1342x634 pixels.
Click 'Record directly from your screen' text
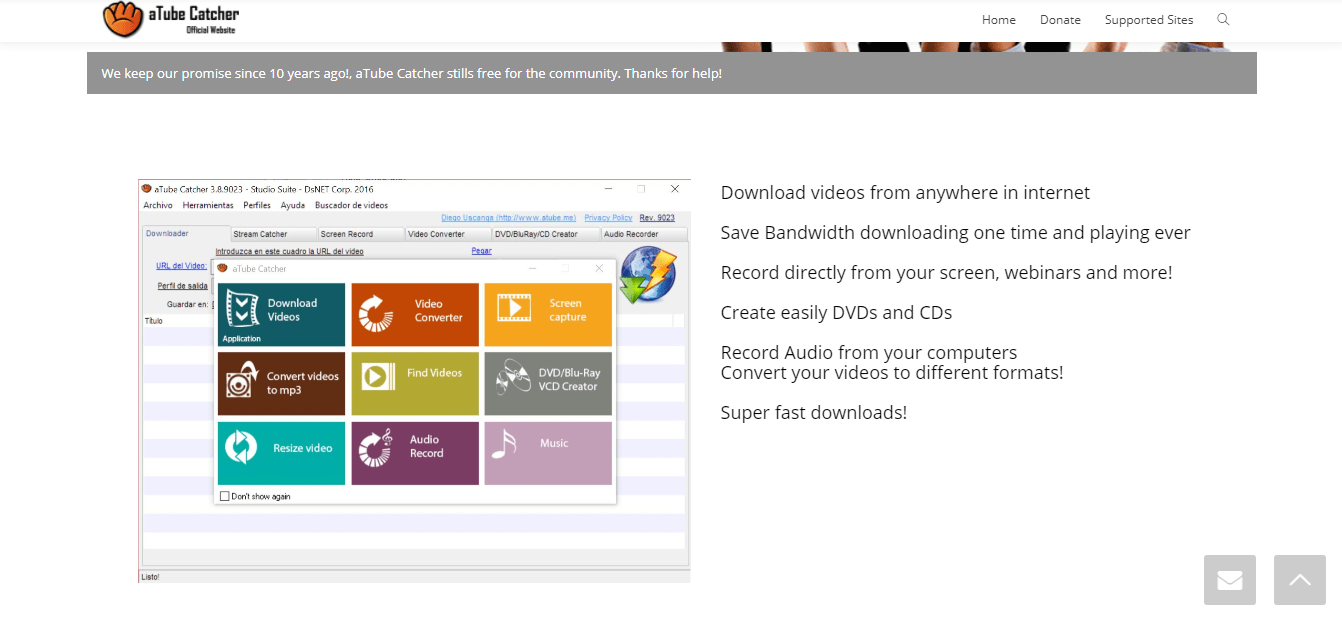click(x=946, y=273)
